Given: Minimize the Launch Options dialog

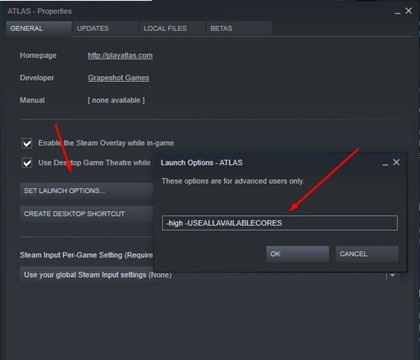Looking at the screenshot, I should click(385, 163).
